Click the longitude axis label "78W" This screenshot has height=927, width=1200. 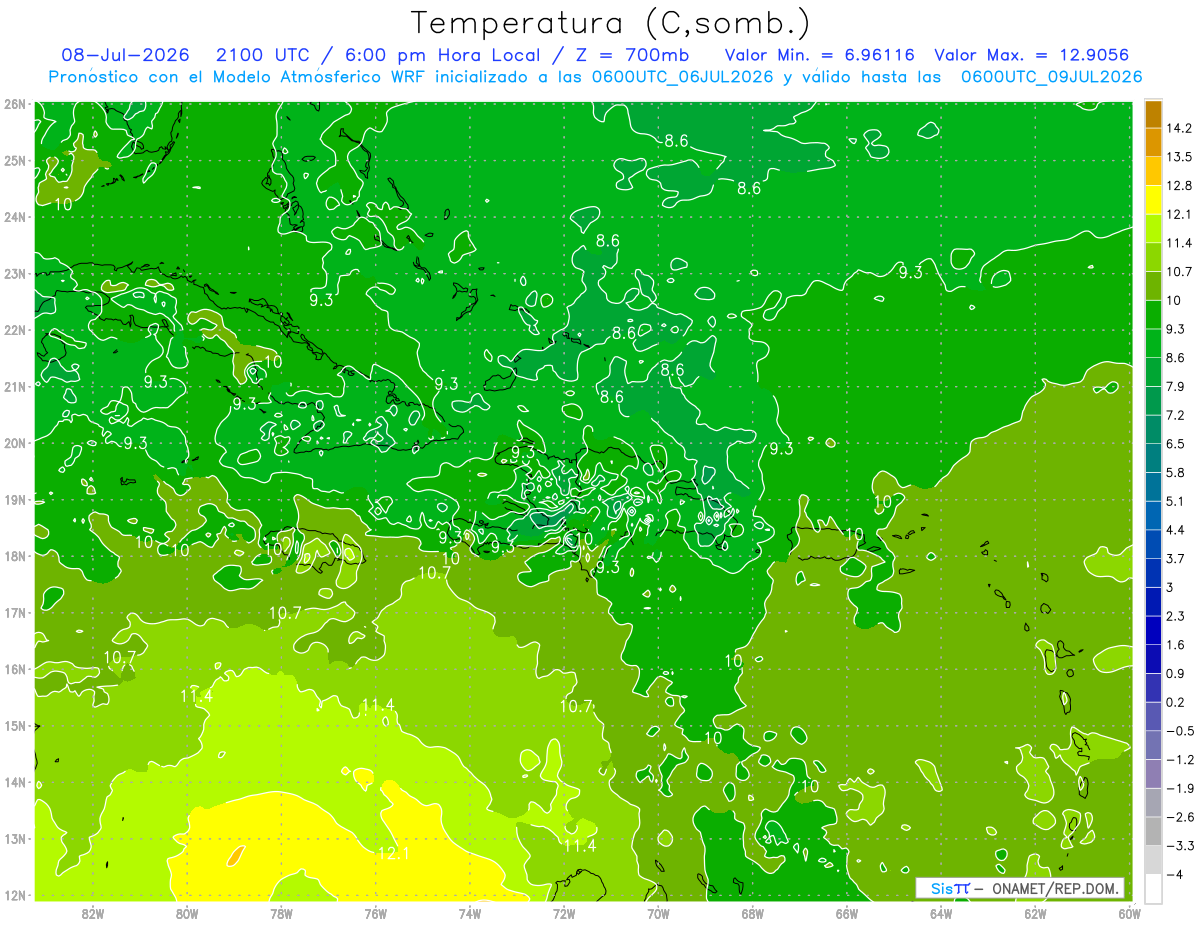tap(281, 912)
